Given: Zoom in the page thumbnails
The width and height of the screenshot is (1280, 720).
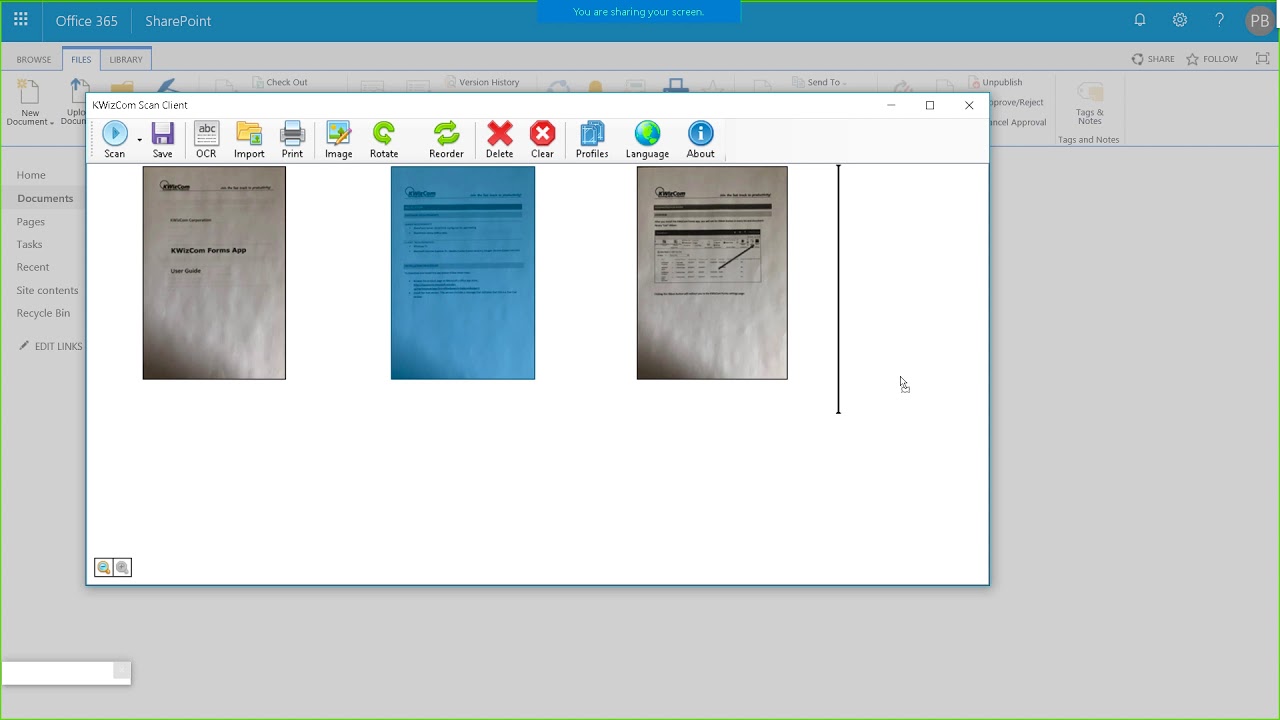Looking at the screenshot, I should pos(122,568).
